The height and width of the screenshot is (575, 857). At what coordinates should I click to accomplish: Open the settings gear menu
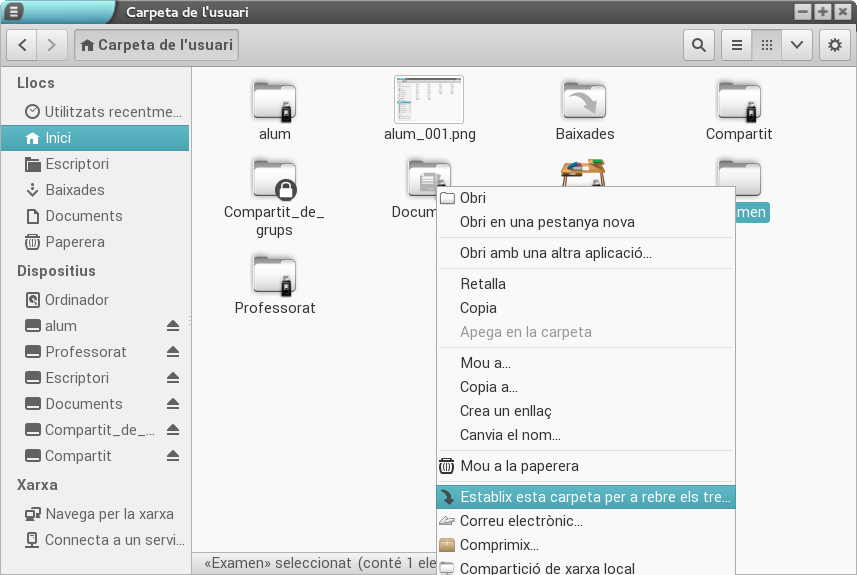(835, 45)
